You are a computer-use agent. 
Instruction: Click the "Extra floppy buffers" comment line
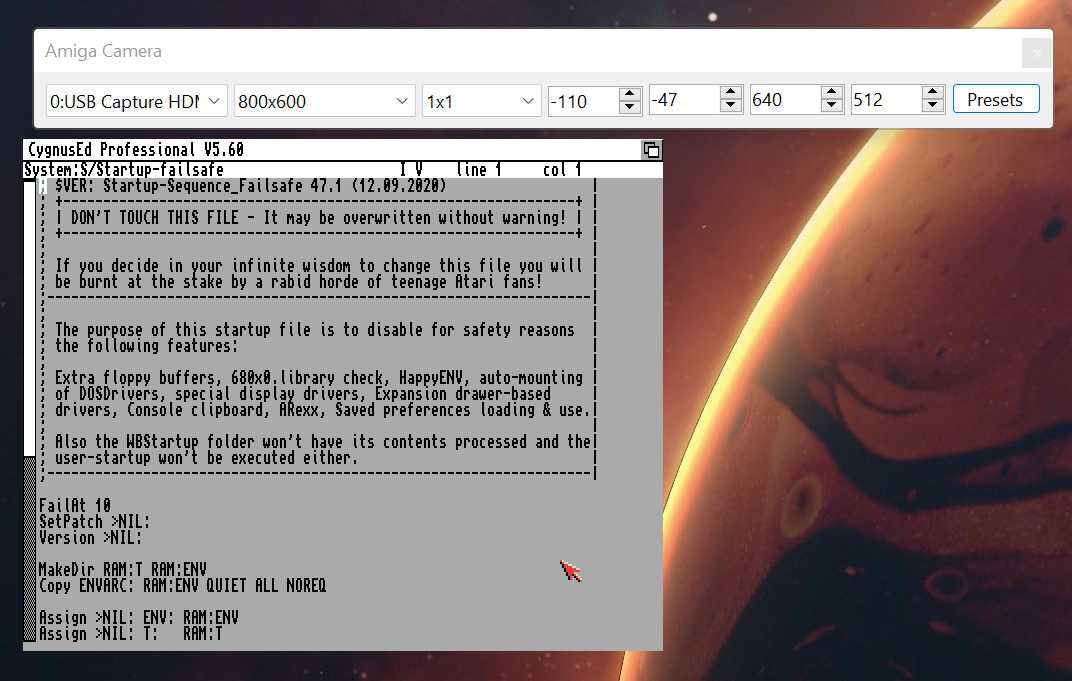pyautogui.click(x=319, y=378)
